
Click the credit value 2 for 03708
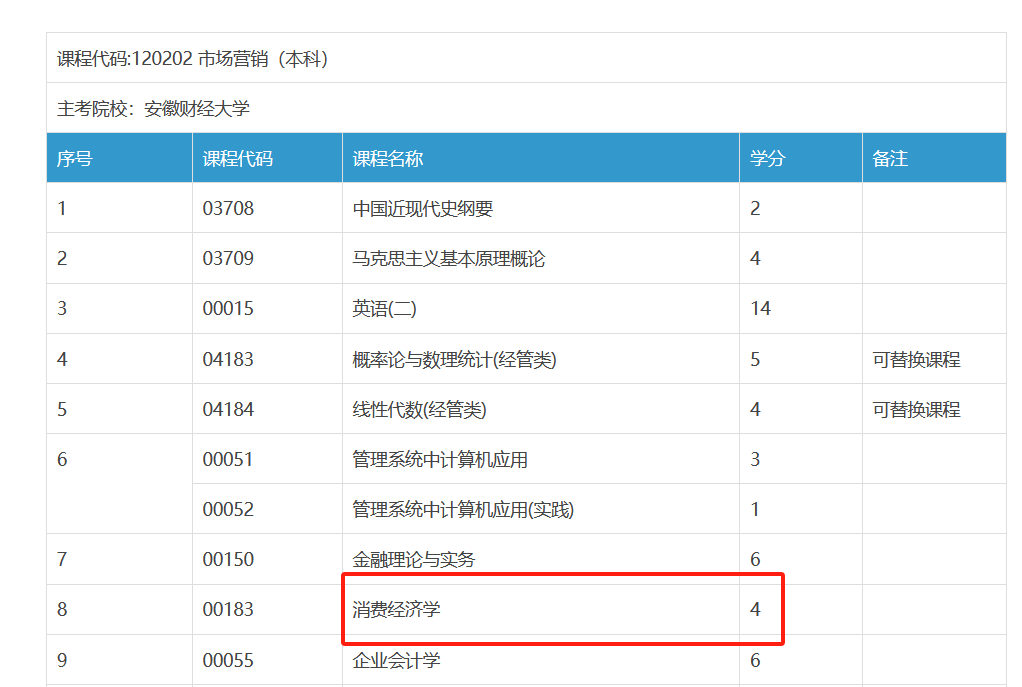click(755, 209)
